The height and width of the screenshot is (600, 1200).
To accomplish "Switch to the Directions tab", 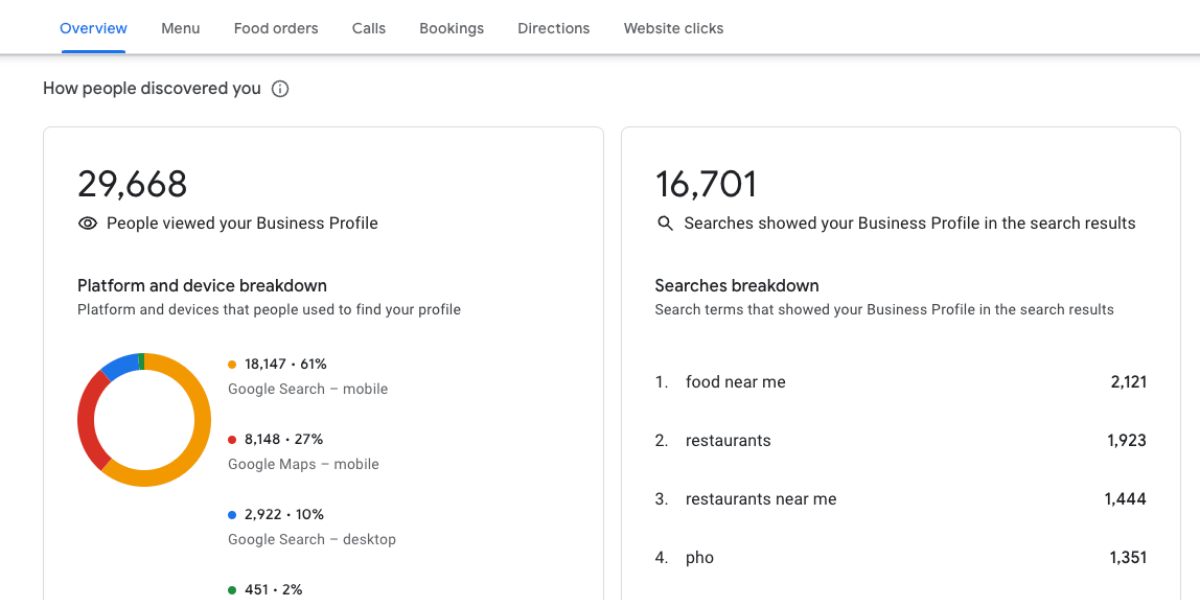I will [553, 28].
